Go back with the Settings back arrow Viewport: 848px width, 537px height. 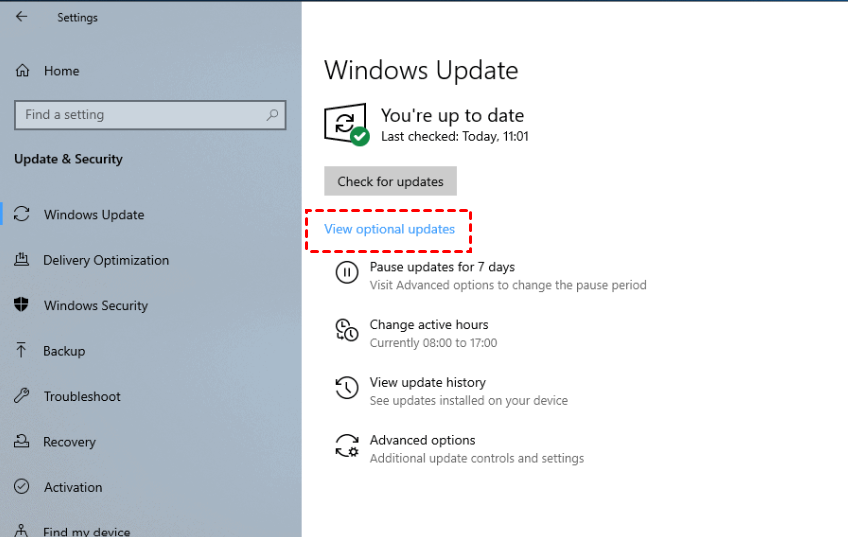21,17
